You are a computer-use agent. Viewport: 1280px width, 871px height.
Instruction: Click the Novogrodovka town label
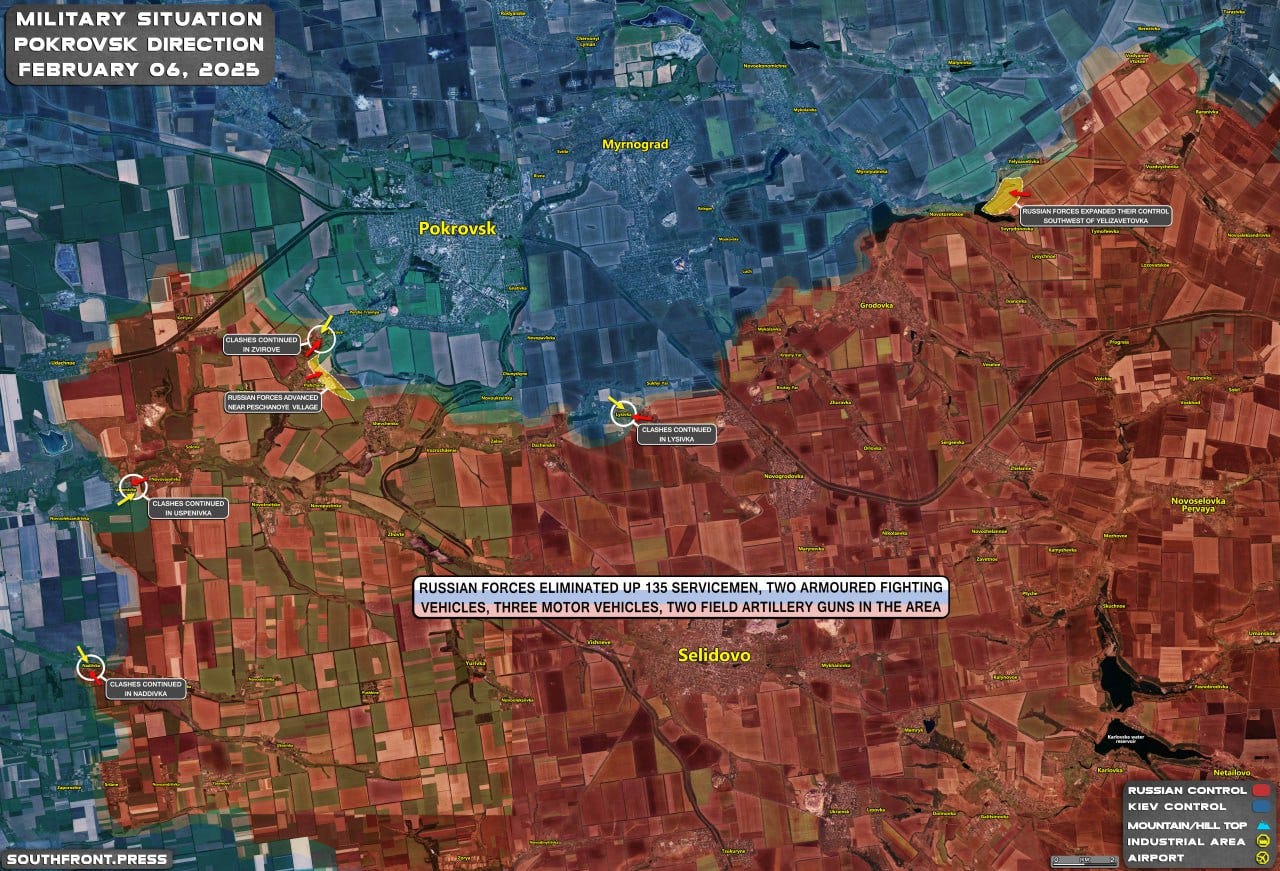coord(783,476)
